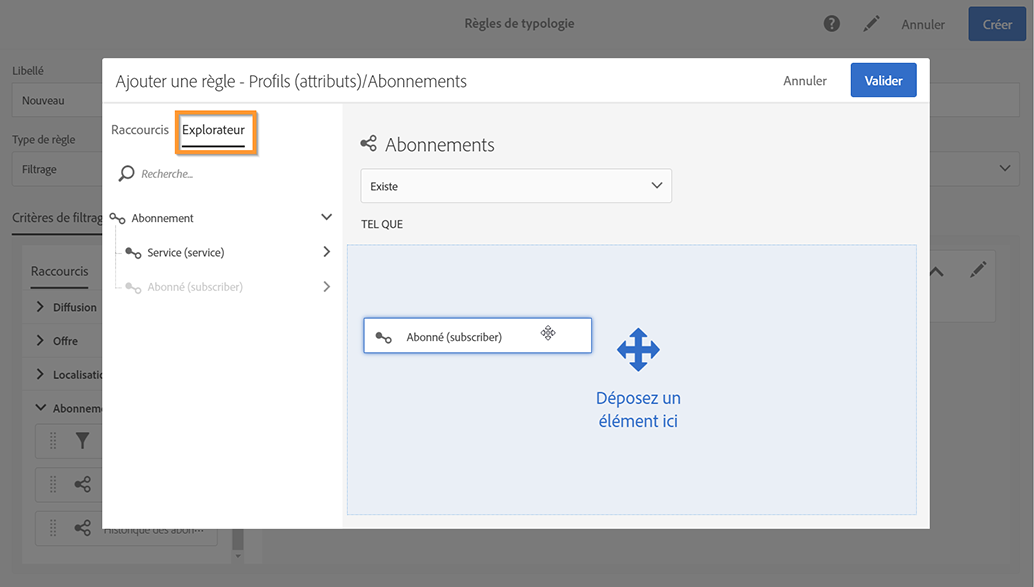Focus the Recherche search field

[230, 174]
